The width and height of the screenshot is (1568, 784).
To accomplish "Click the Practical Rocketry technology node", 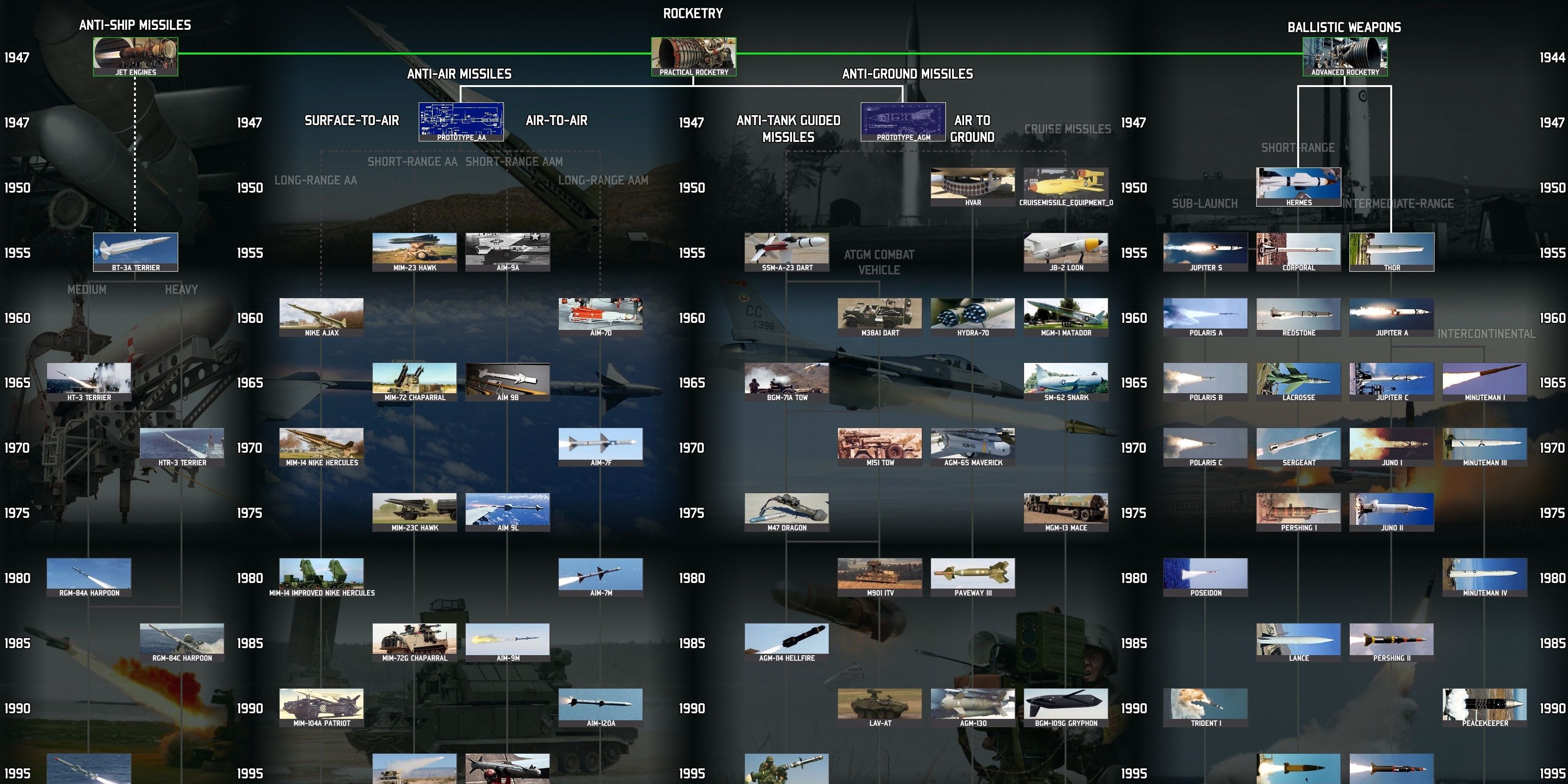I will [693, 56].
